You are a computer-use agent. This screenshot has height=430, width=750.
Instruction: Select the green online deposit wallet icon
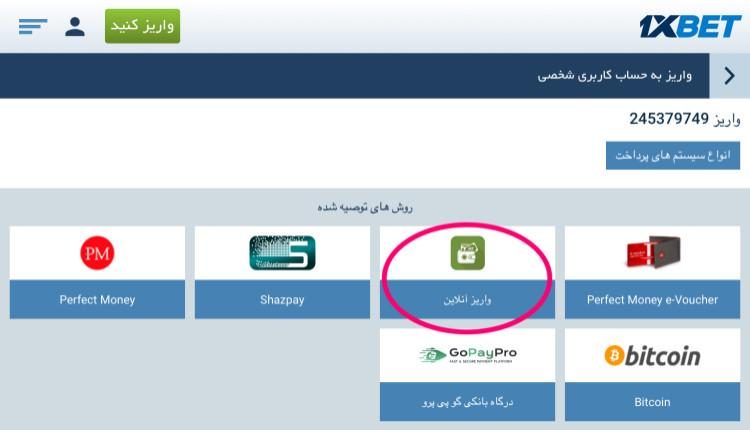click(x=467, y=253)
